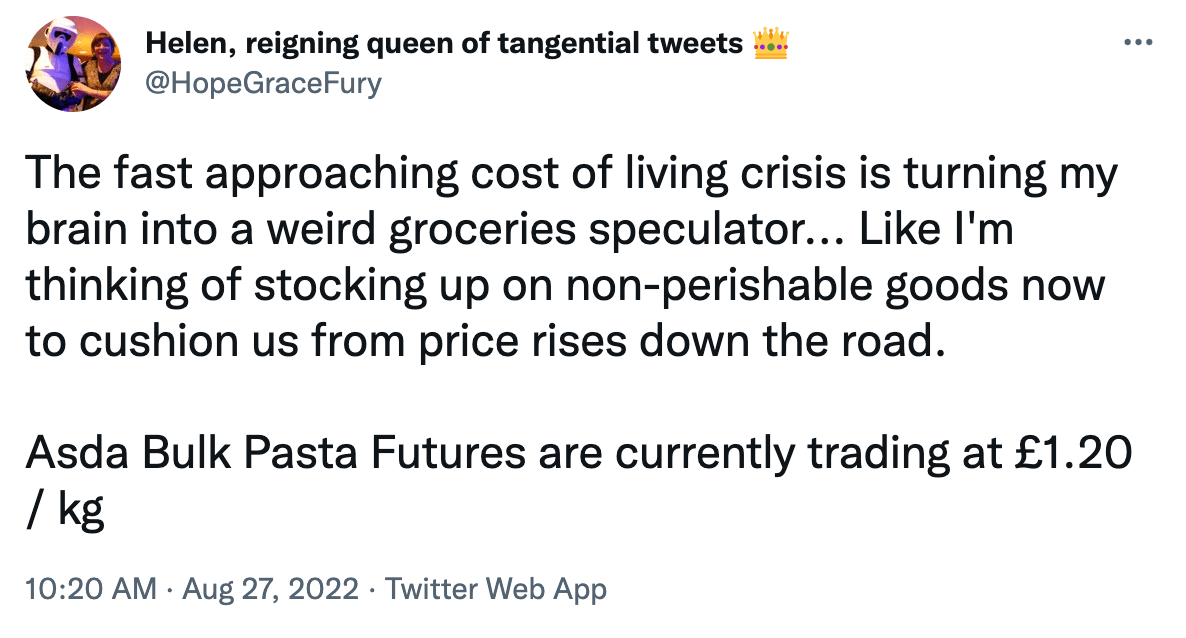This screenshot has width=1186, height=638.
Task: Click the 10:20 AM timestamp
Action: click(91, 589)
